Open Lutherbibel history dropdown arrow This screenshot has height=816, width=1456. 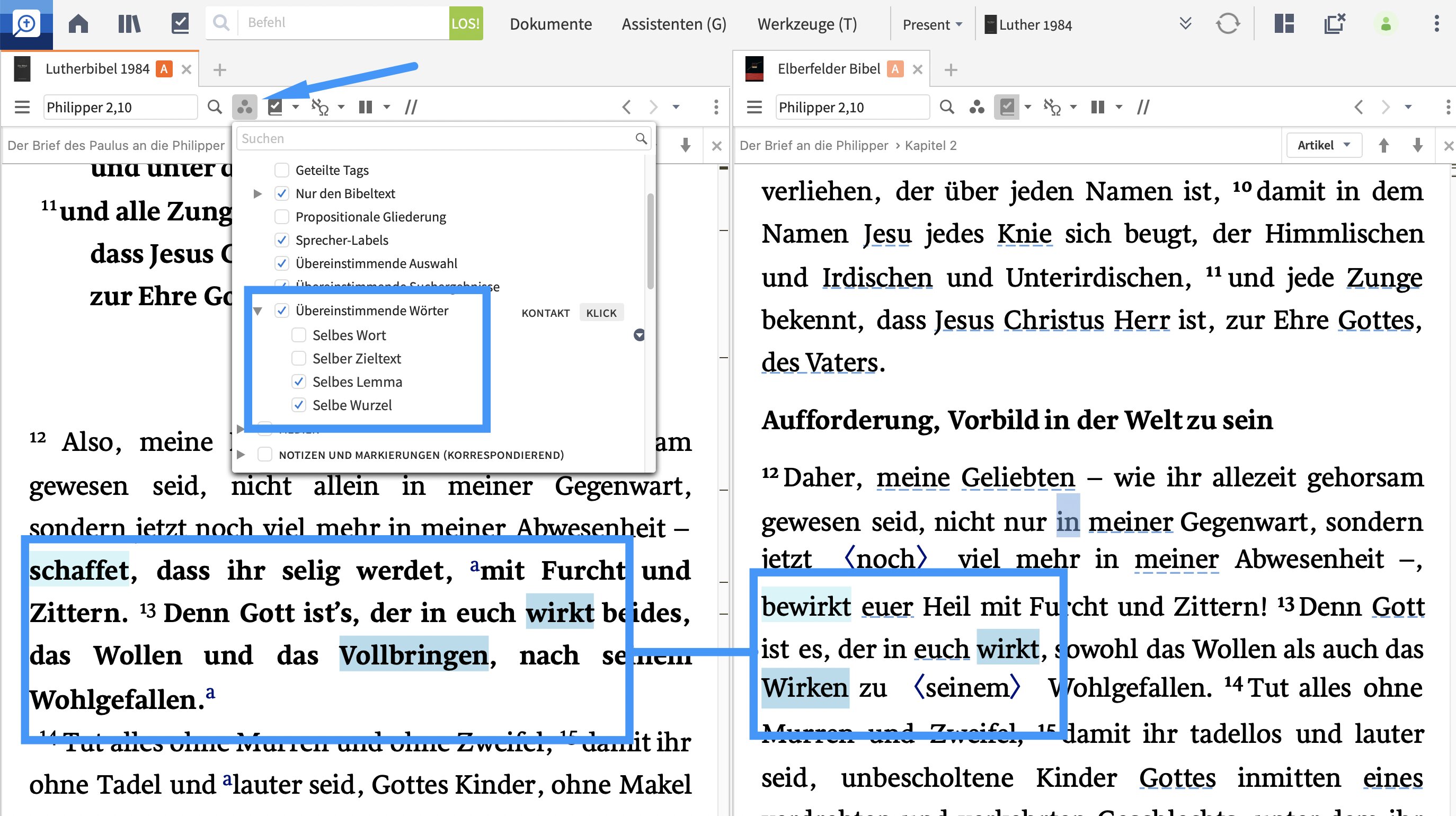pos(676,107)
